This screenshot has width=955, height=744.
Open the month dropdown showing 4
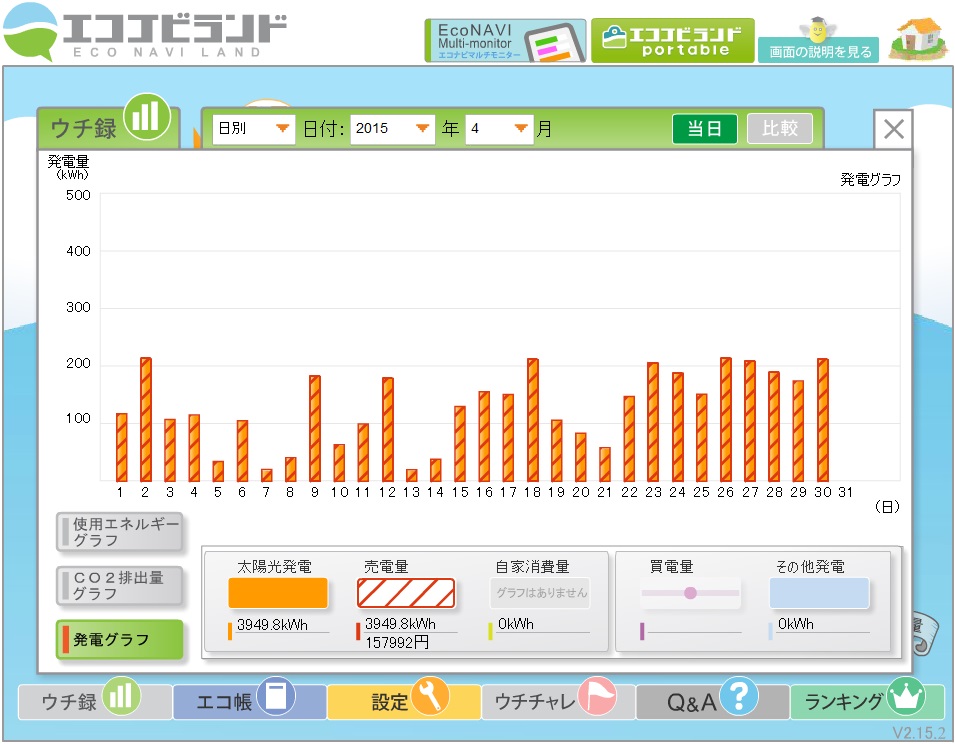[x=499, y=128]
